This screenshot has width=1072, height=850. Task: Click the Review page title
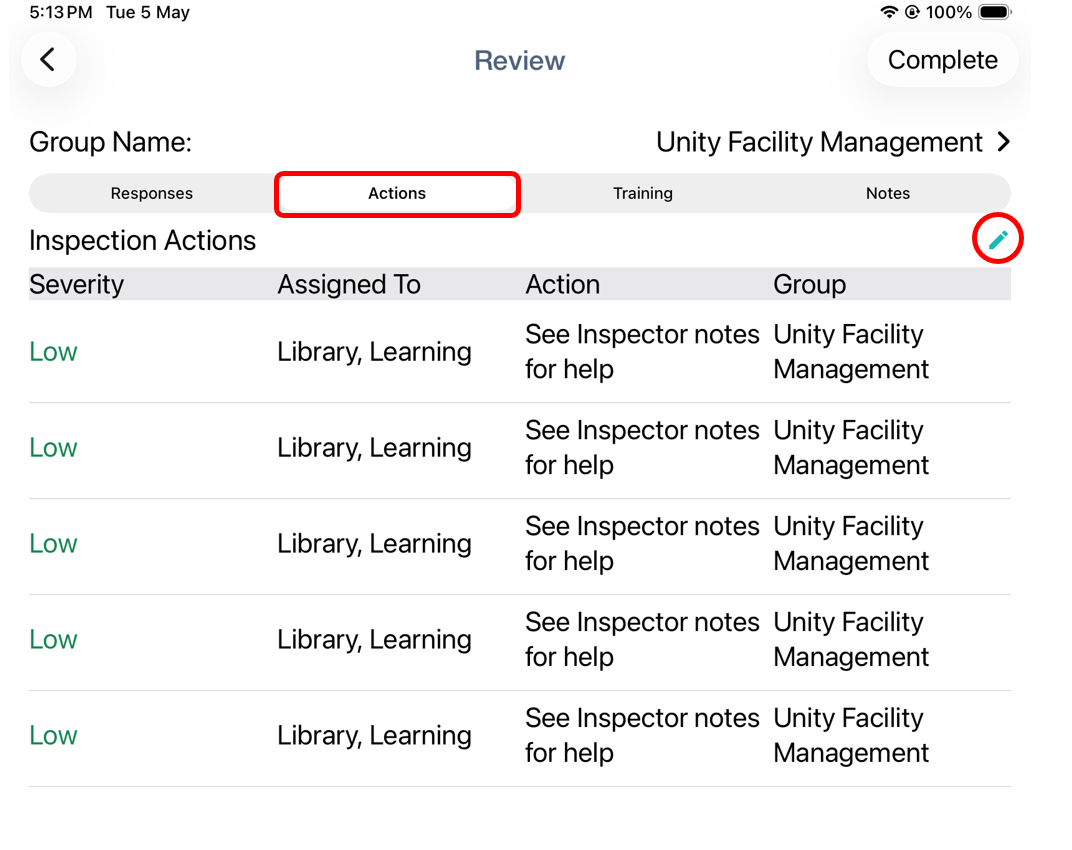pos(520,60)
